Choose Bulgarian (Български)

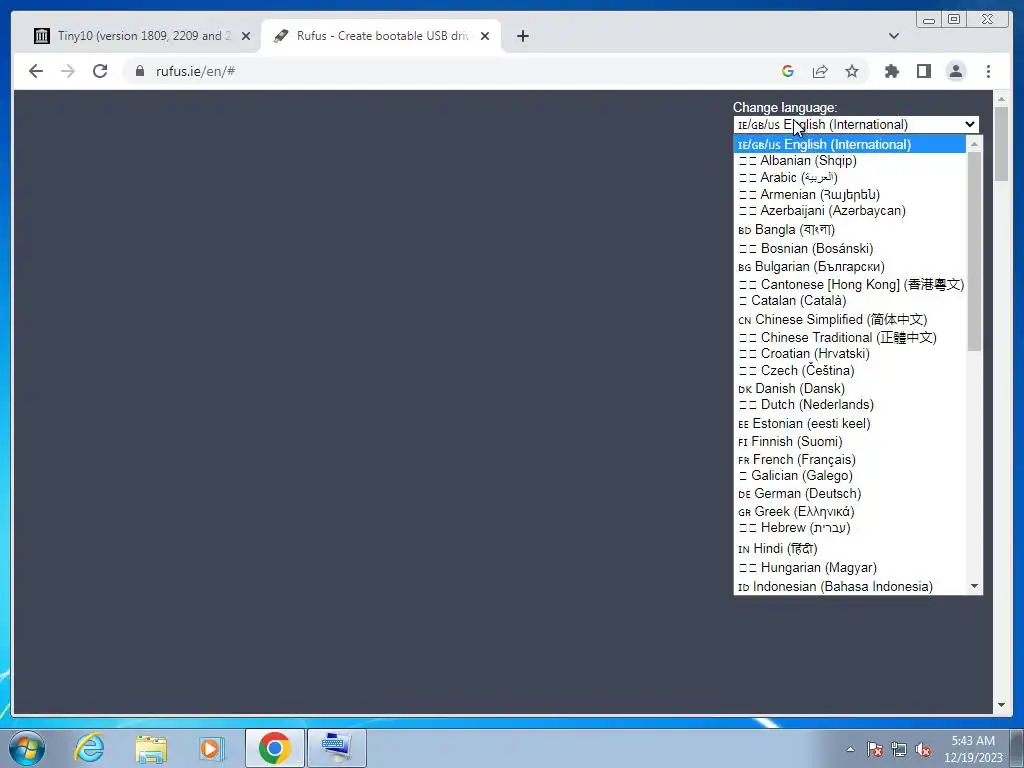click(849, 266)
